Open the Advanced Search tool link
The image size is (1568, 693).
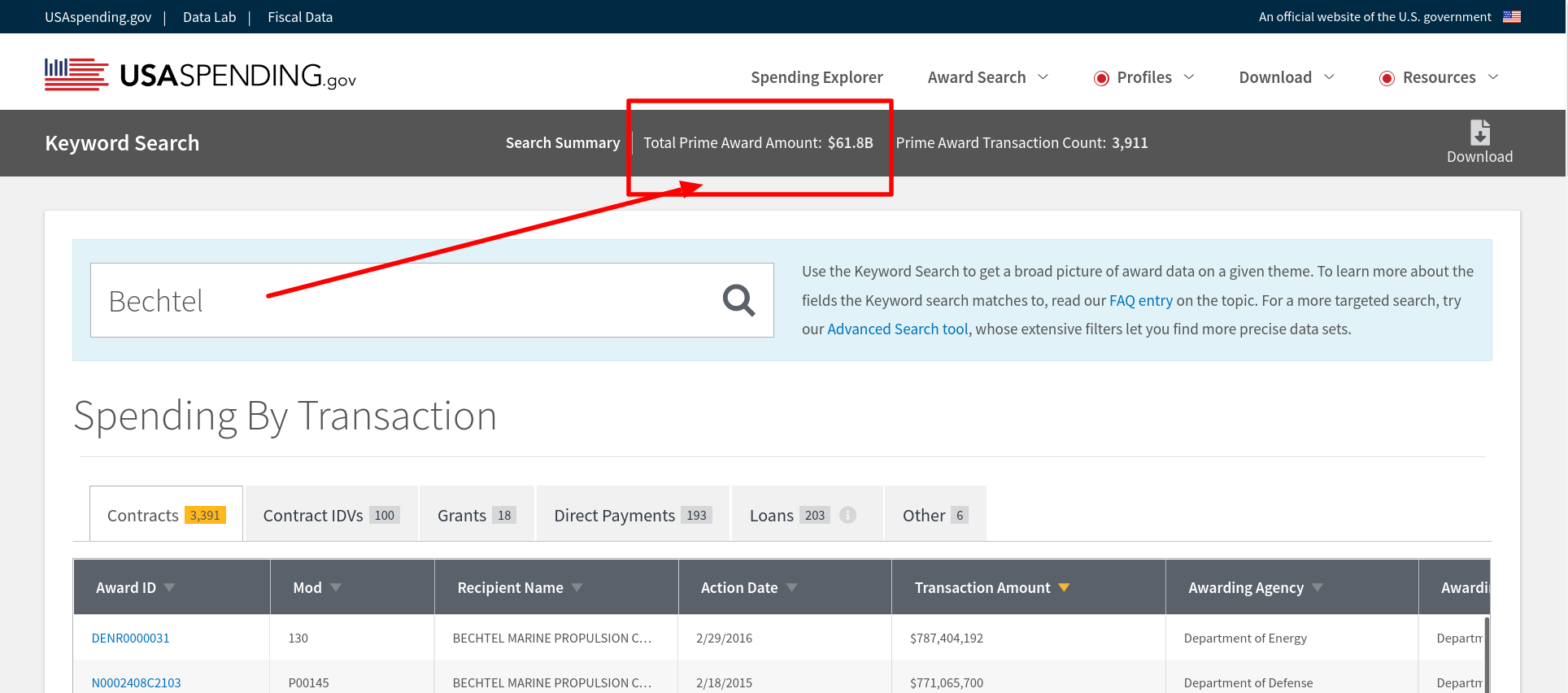point(898,329)
